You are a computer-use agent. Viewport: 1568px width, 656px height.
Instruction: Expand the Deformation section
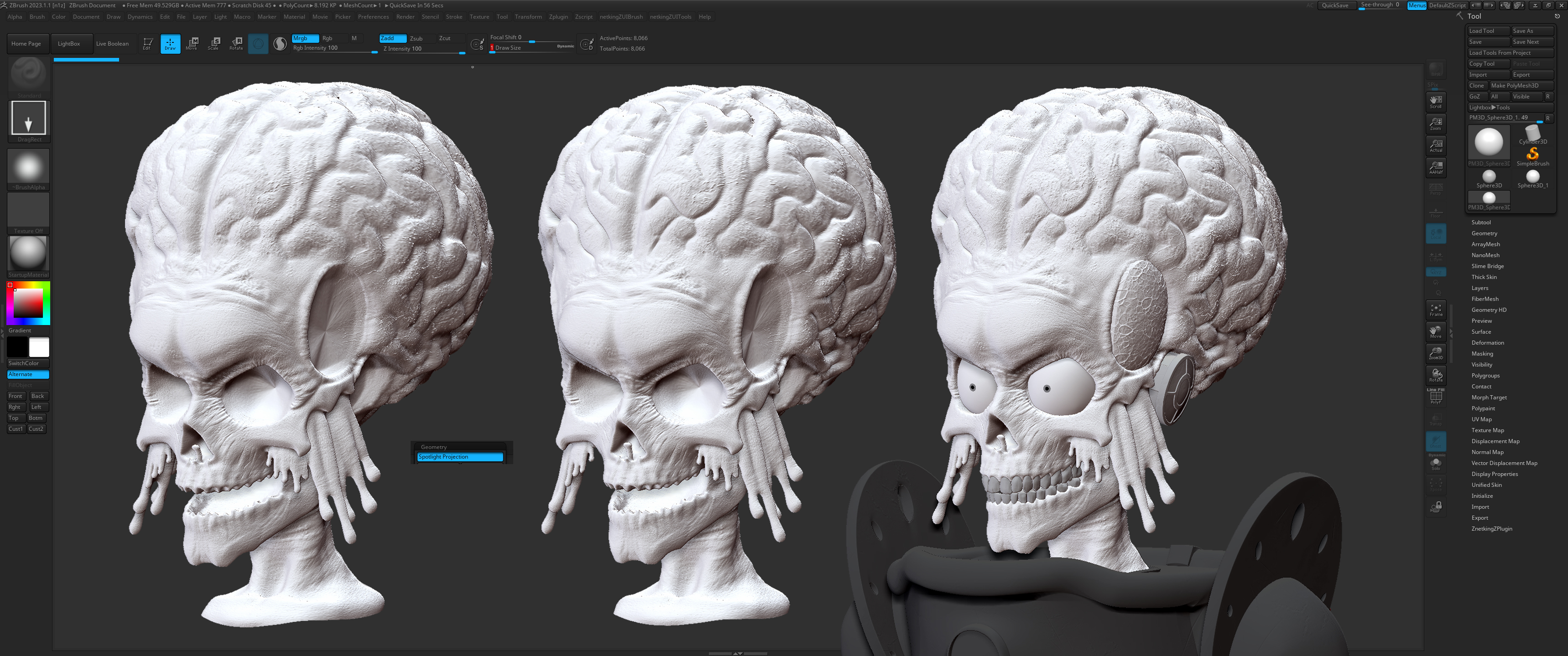click(x=1487, y=343)
